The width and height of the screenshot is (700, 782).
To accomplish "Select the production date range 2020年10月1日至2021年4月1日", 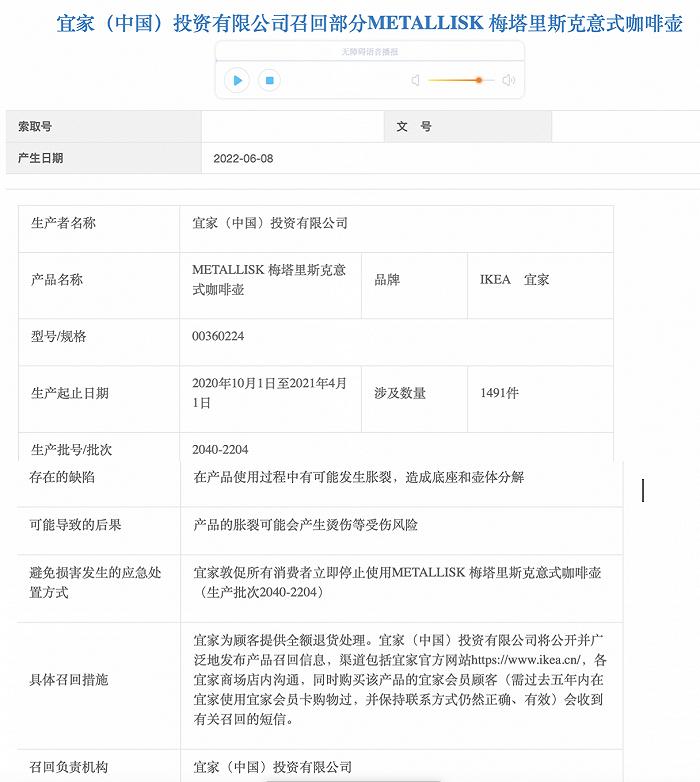I will [269, 393].
